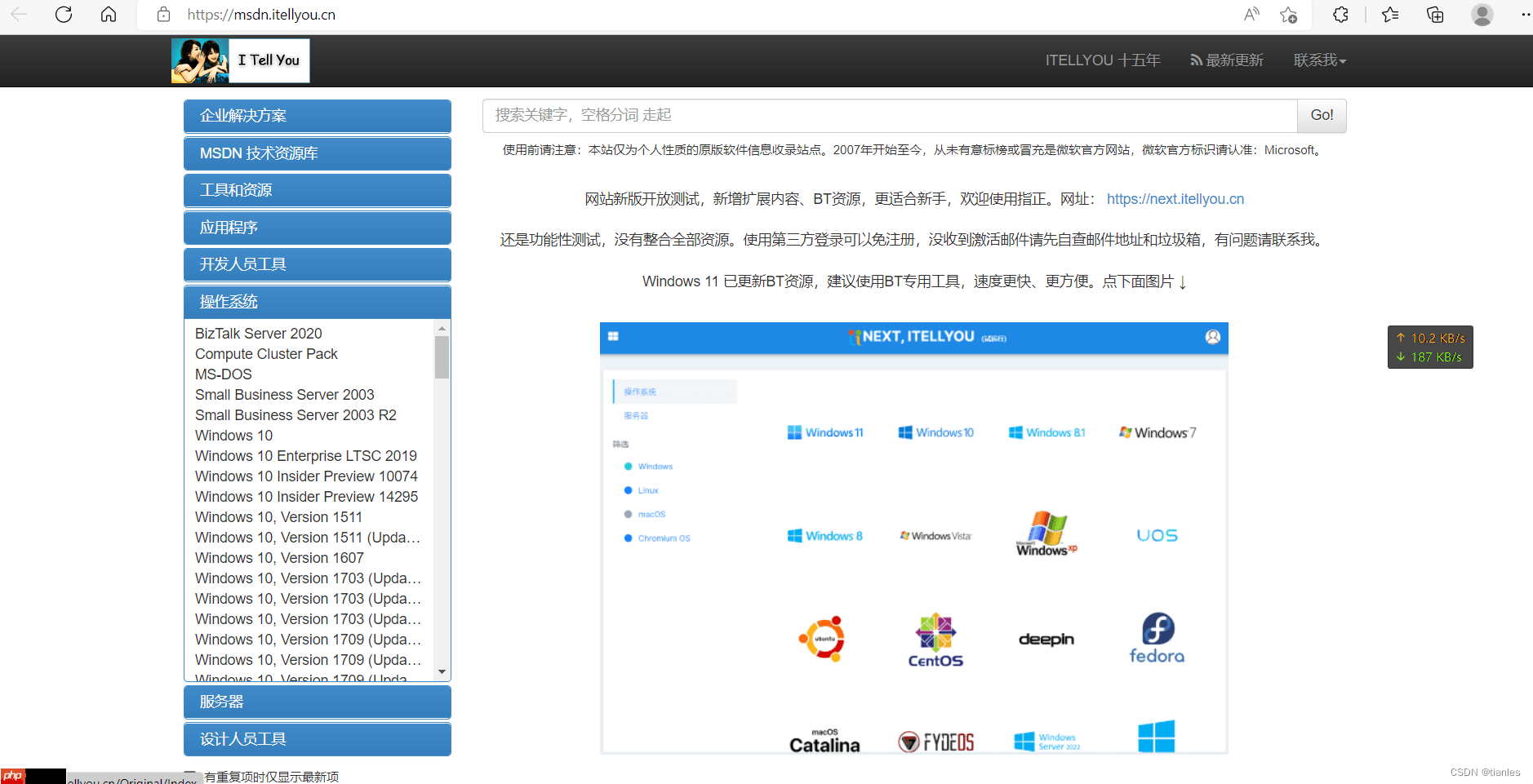The height and width of the screenshot is (784, 1533).
Task: Click the OS list scroll up arrow
Action: coord(442,328)
